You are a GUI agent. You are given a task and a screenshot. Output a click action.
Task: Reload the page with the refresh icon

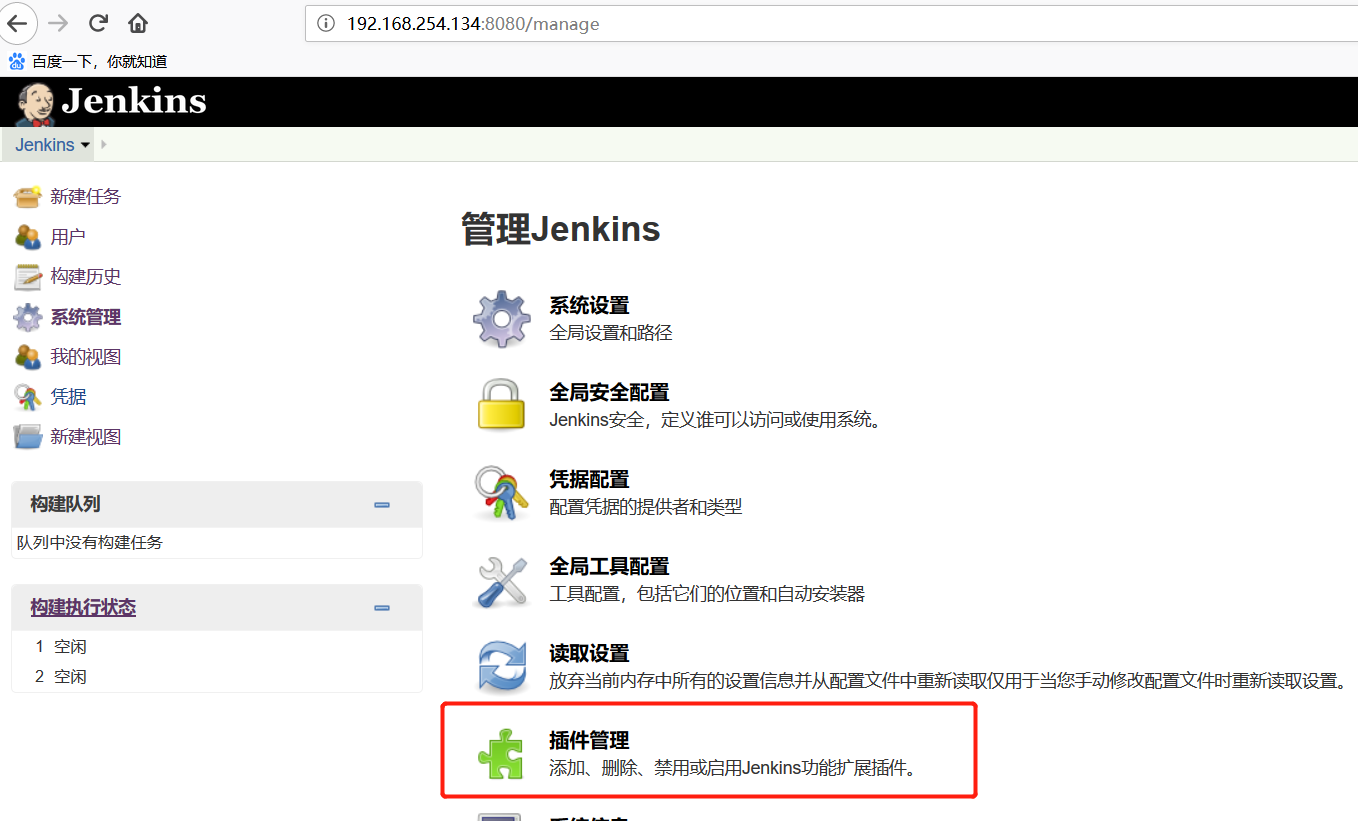[98, 23]
